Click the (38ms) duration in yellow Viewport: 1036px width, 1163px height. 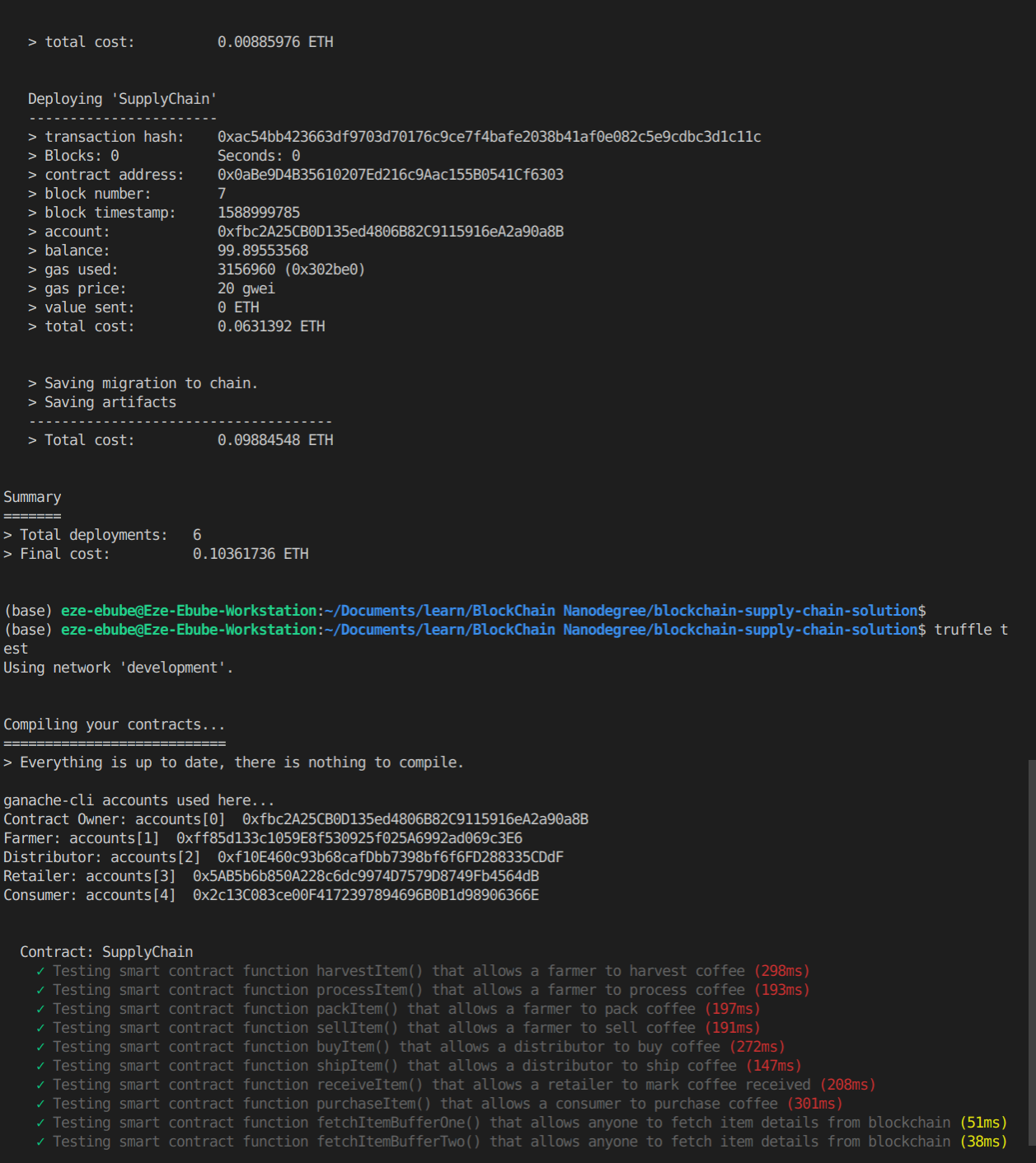984,1142
